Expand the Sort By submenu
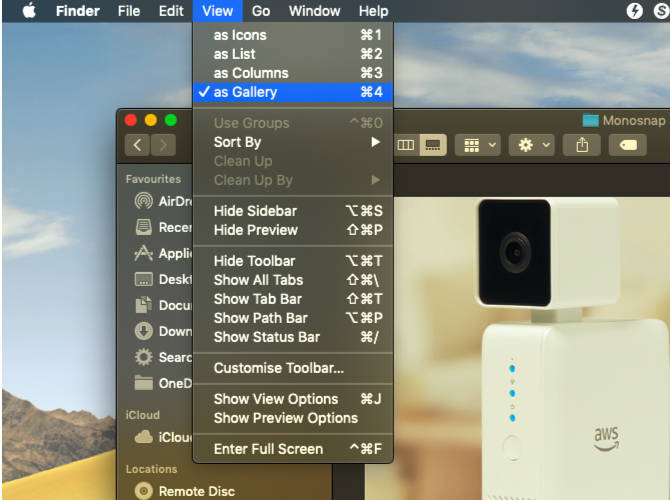This screenshot has width=670, height=500. click(x=293, y=142)
